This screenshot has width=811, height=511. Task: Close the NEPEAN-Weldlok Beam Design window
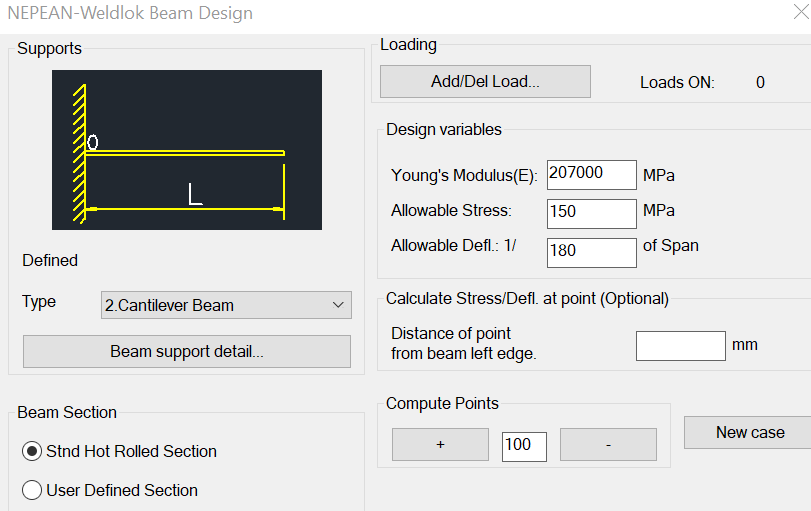point(801,12)
